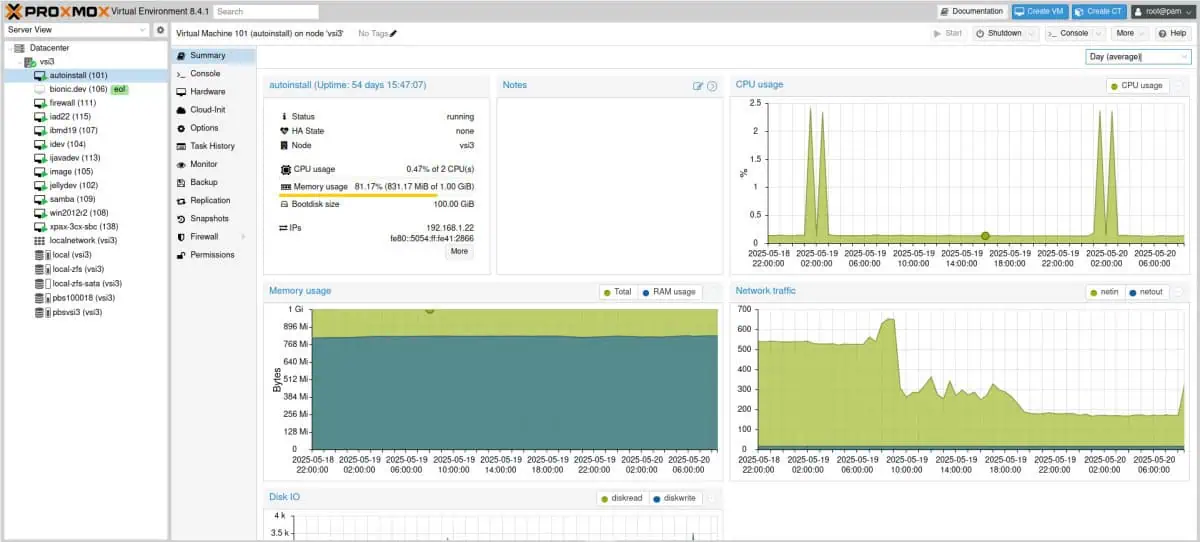Click the gear icon beside Server View
1200x542 pixels.
[x=160, y=30]
